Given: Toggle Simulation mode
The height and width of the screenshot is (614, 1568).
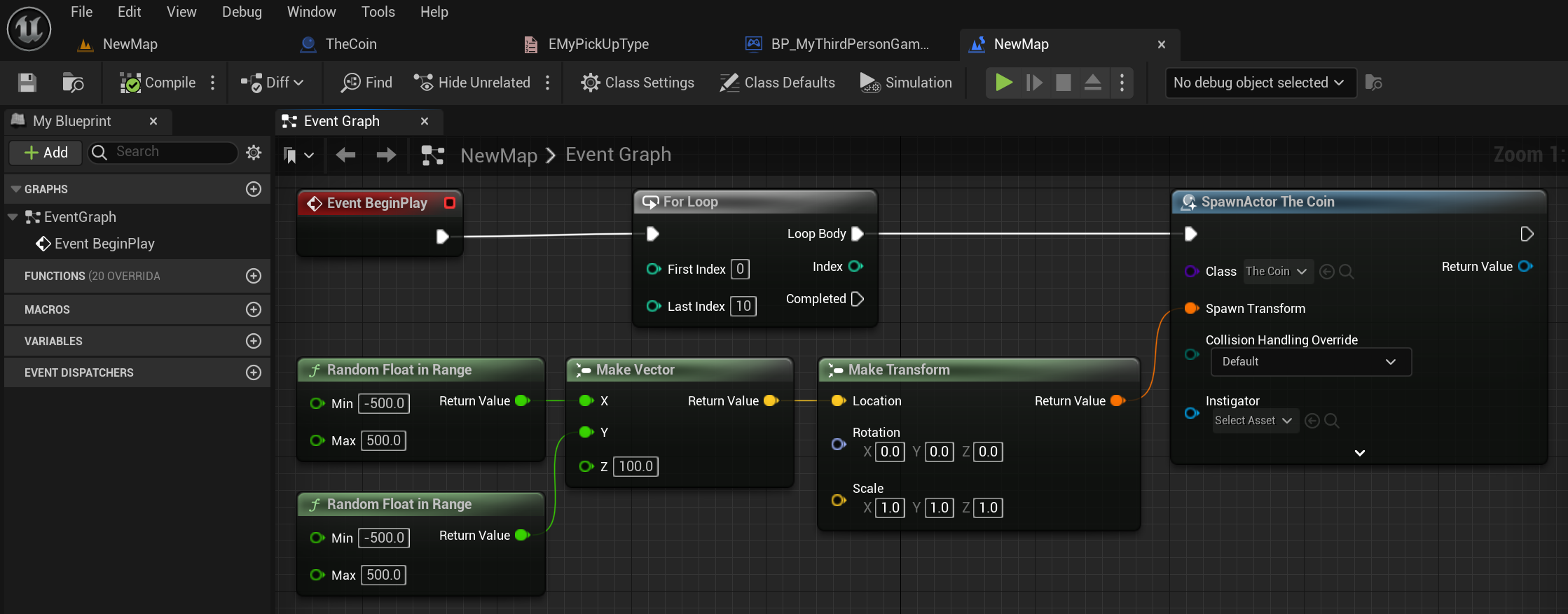Looking at the screenshot, I should [906, 83].
